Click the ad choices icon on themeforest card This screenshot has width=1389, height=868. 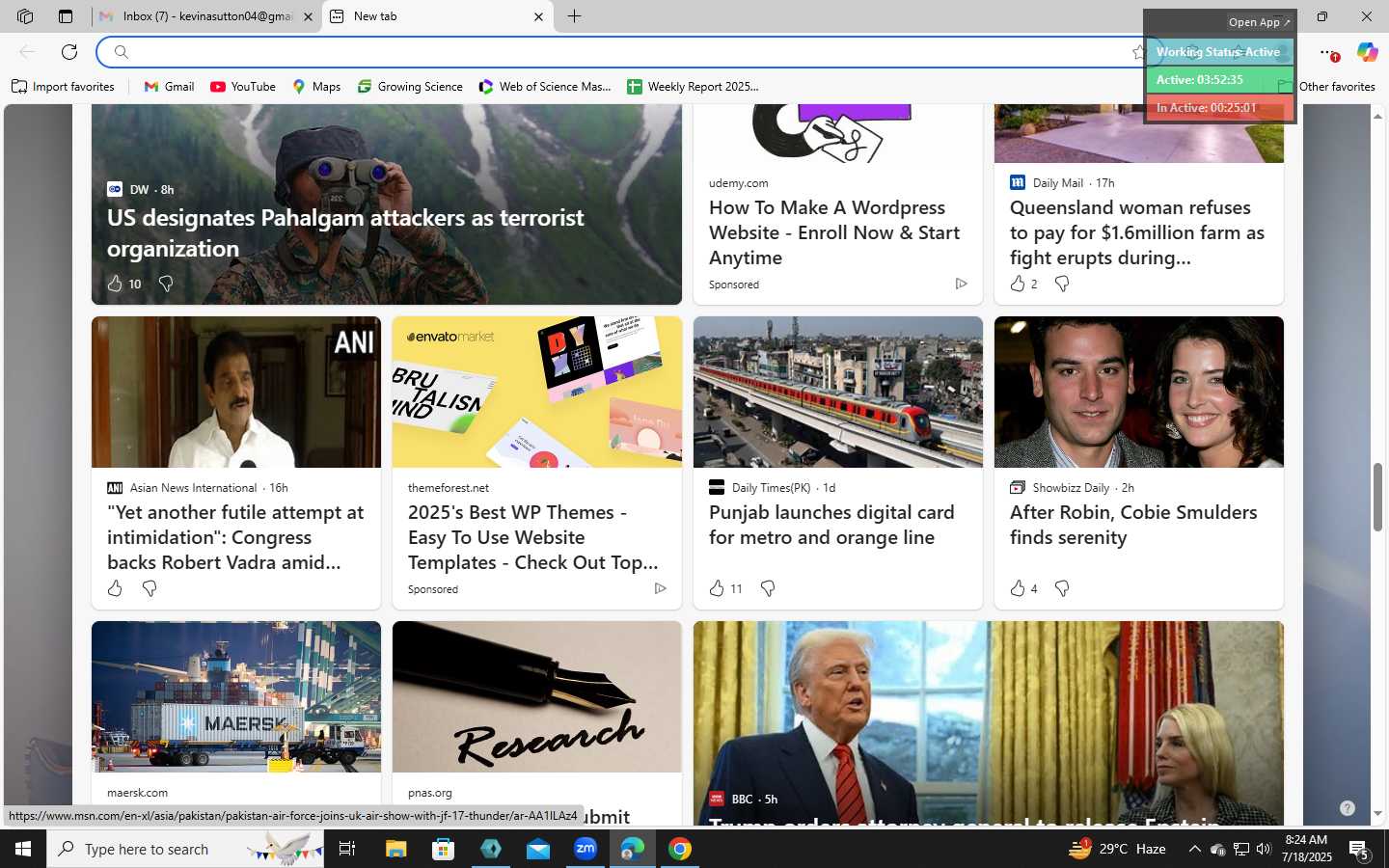coord(660,588)
